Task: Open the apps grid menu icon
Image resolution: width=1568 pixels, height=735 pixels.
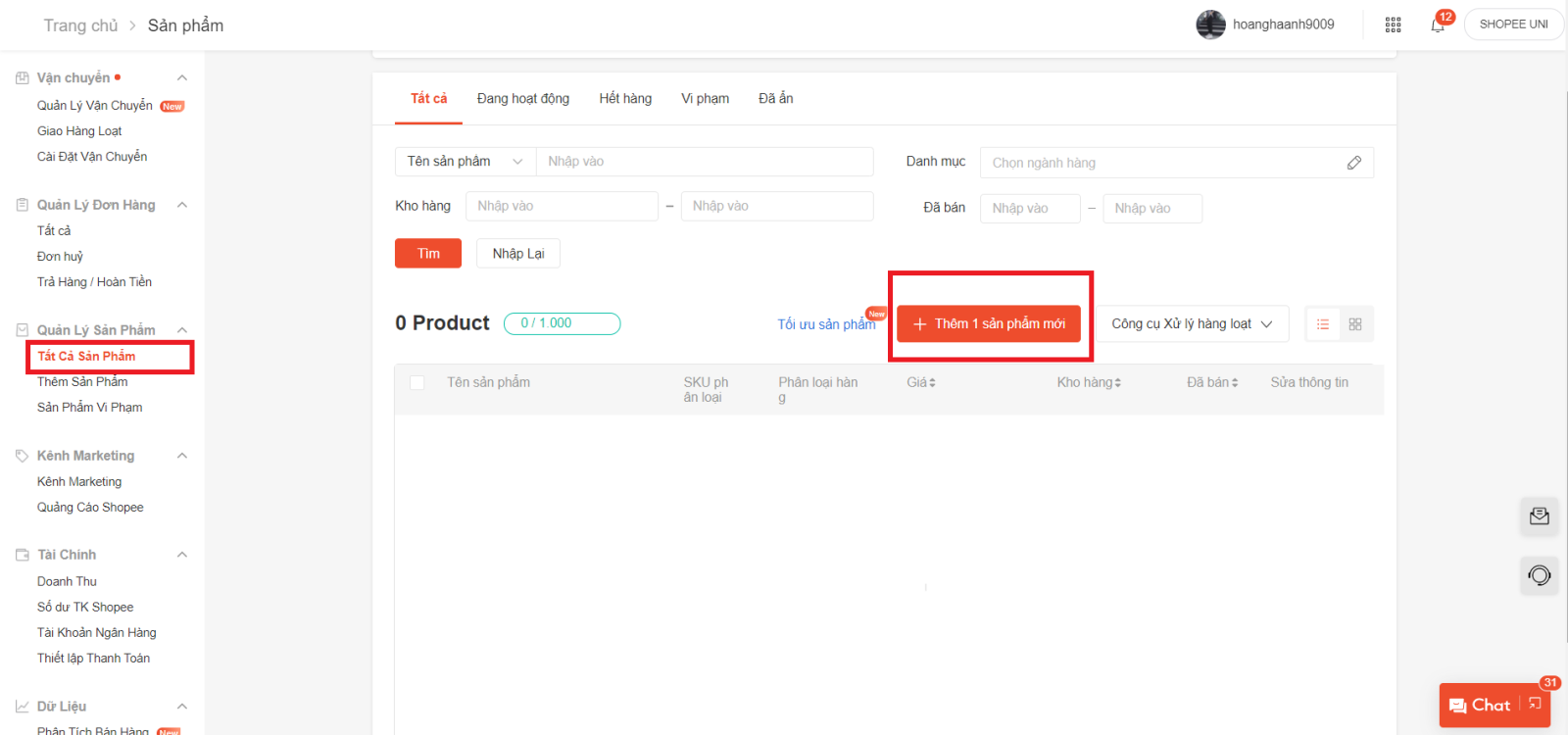Action: (x=1393, y=25)
